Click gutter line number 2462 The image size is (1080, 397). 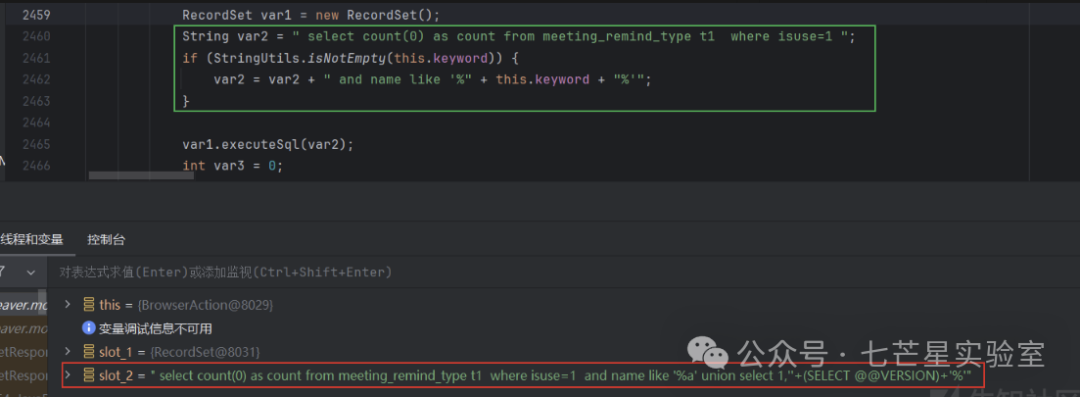click(36, 79)
